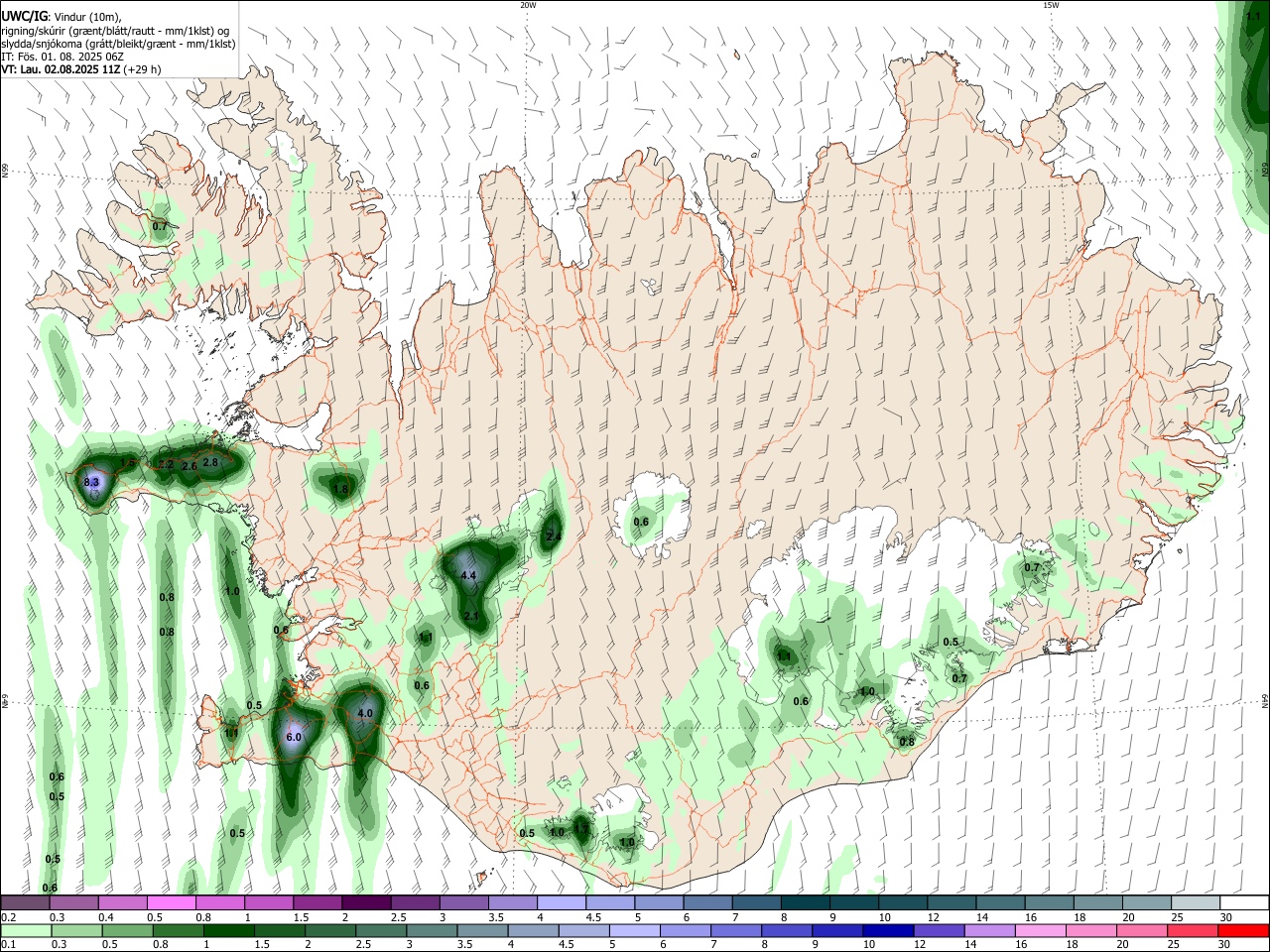Choose the light lavender 4–4.5 upper legend swatch

(562, 902)
